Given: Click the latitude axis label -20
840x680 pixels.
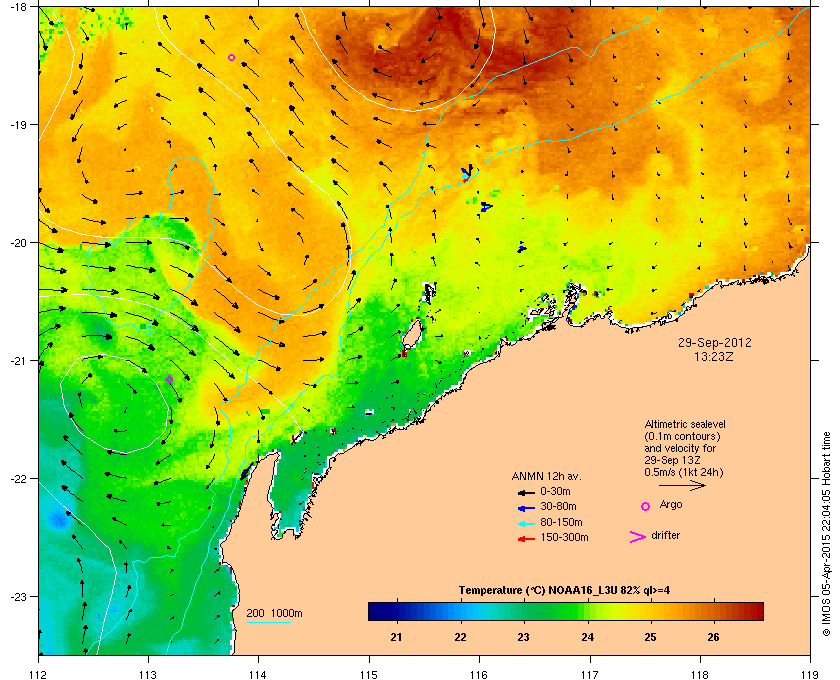Looking at the screenshot, I should click(18, 242).
